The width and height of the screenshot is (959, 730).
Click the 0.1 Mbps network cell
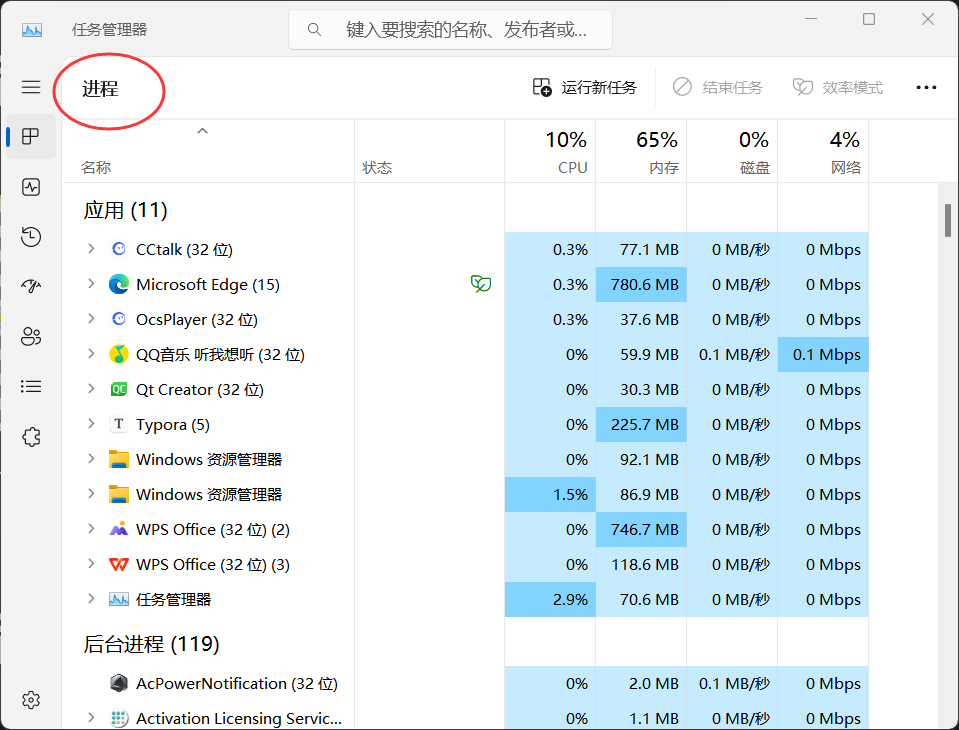[x=823, y=355]
